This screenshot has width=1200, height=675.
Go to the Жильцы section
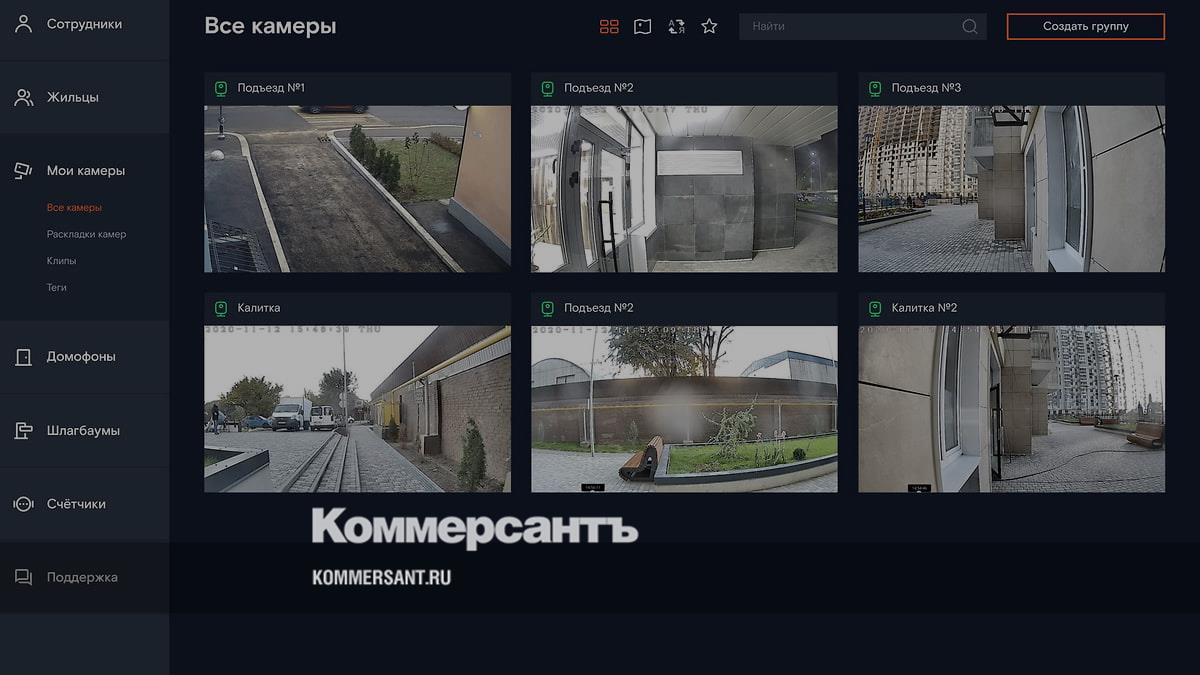pos(72,97)
